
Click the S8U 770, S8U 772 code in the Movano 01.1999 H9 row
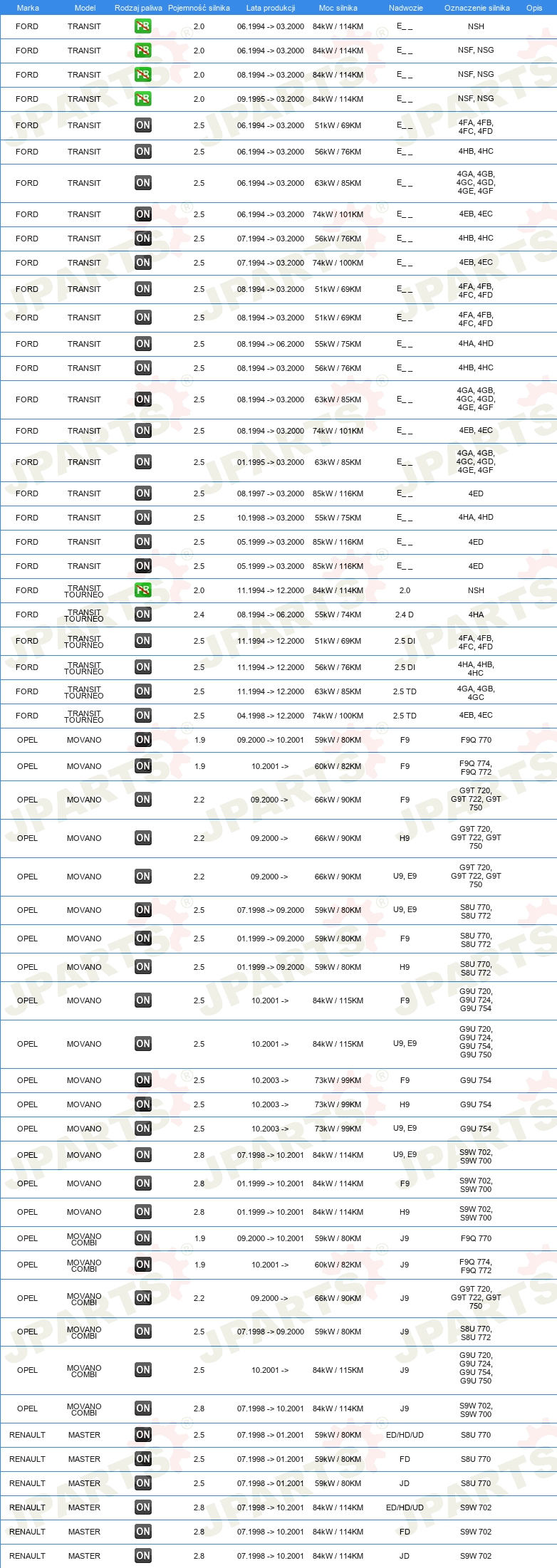(476, 968)
